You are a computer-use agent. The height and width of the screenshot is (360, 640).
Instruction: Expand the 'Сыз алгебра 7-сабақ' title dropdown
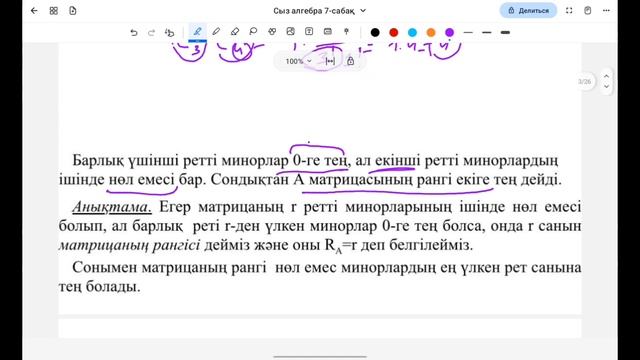tap(363, 11)
